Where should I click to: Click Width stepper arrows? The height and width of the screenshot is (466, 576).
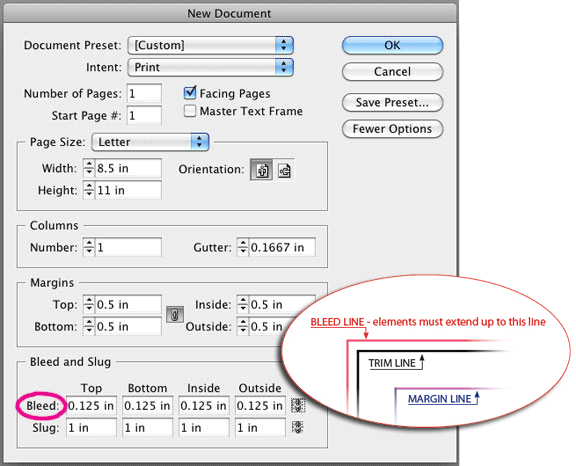[x=89, y=168]
